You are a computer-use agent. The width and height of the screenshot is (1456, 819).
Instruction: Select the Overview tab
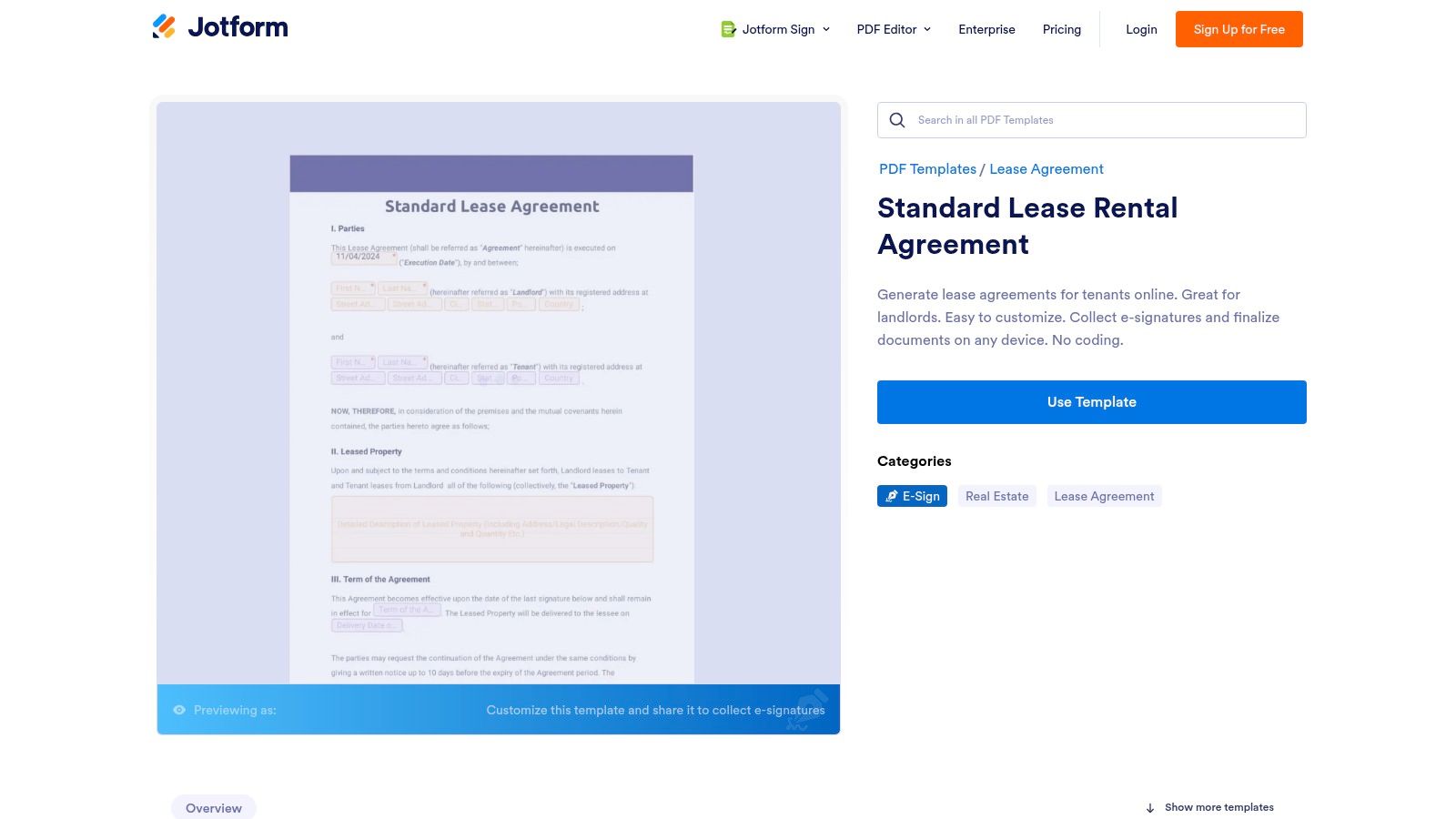click(213, 807)
